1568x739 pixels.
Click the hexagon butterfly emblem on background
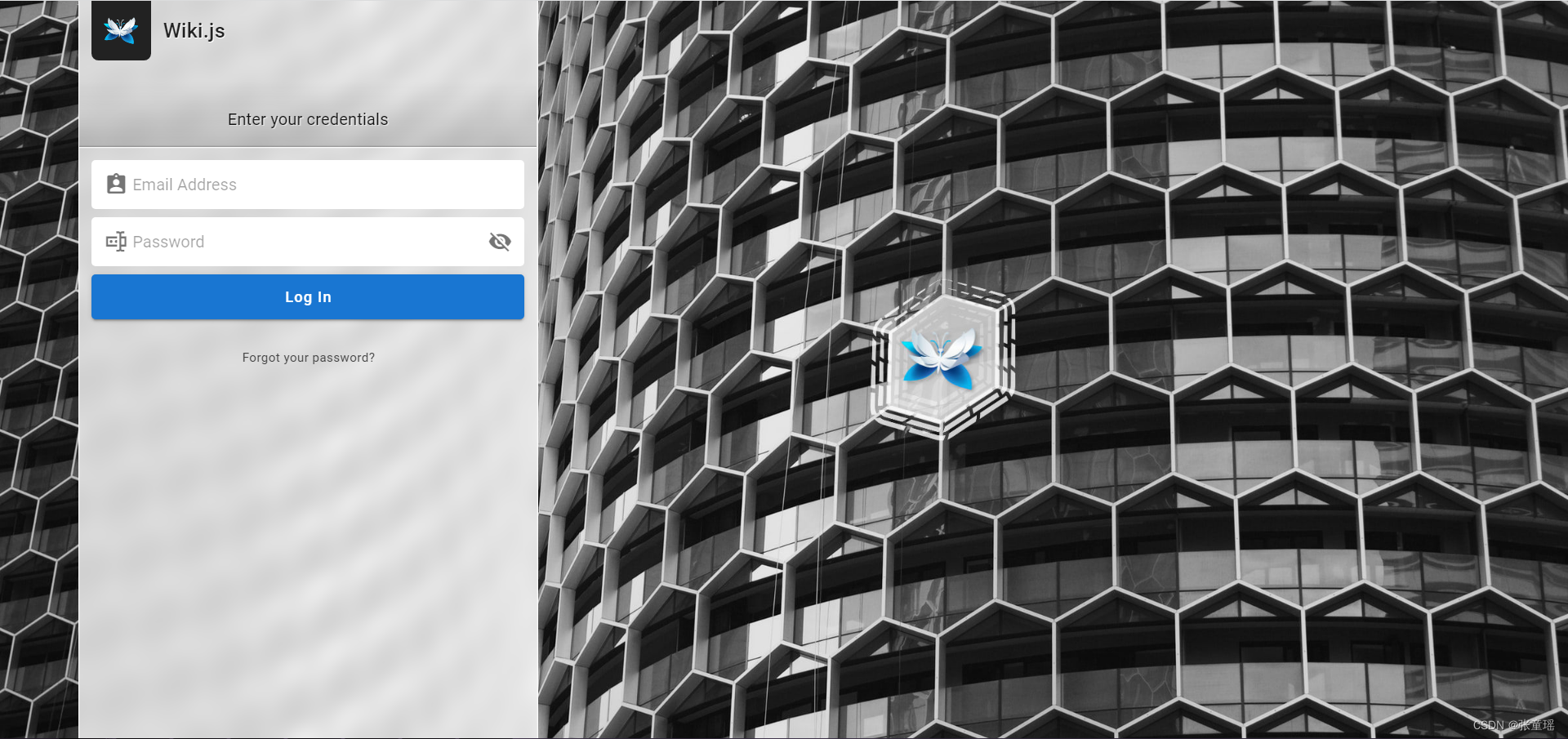click(x=942, y=359)
